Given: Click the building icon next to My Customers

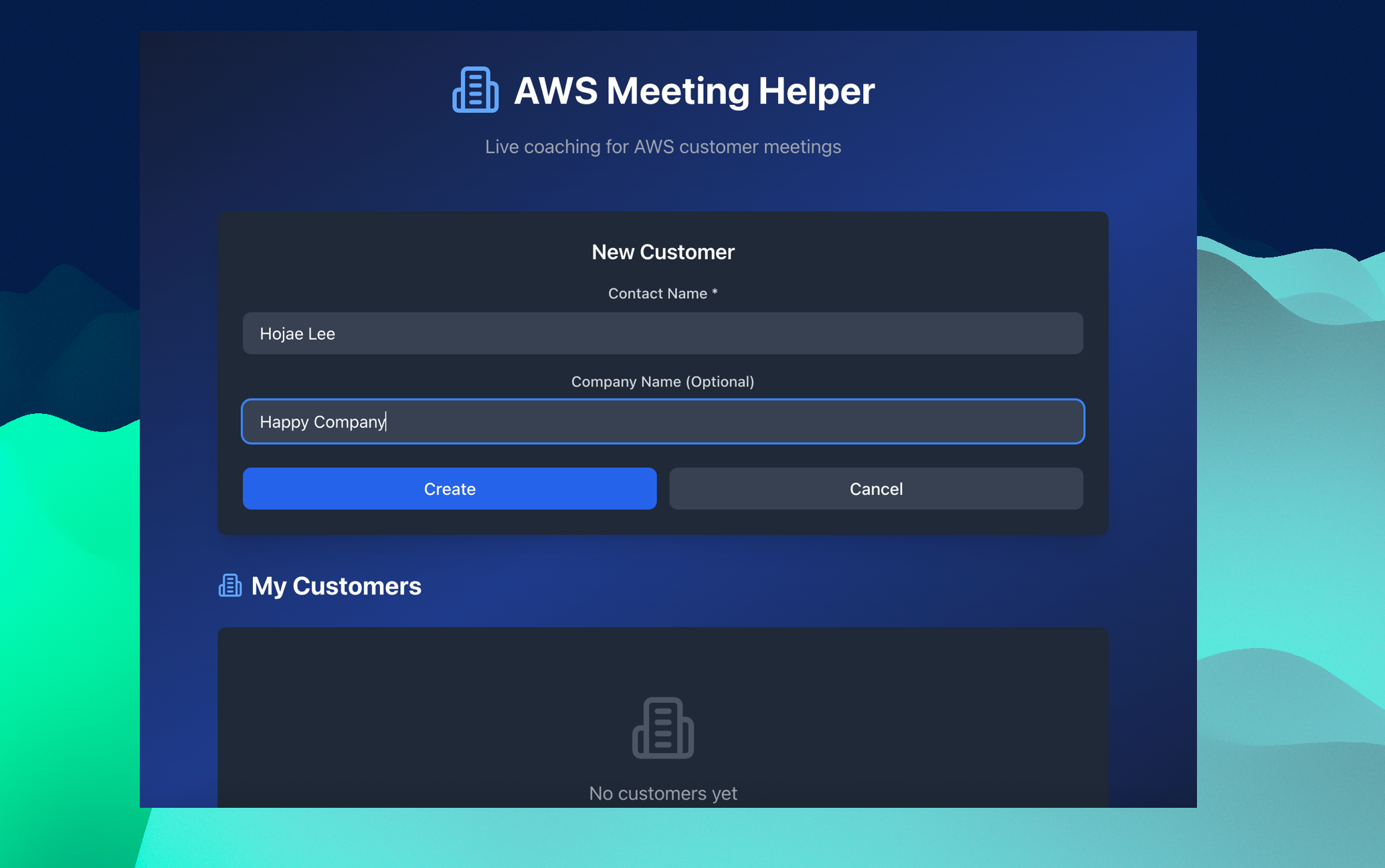Looking at the screenshot, I should (230, 586).
